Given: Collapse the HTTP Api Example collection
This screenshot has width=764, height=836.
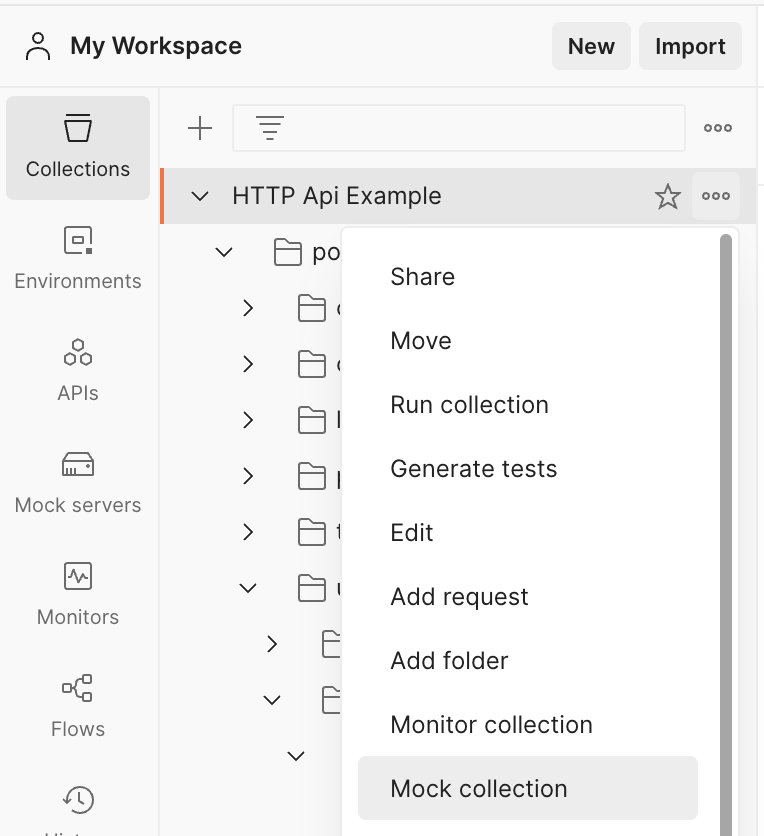Looking at the screenshot, I should 200,197.
